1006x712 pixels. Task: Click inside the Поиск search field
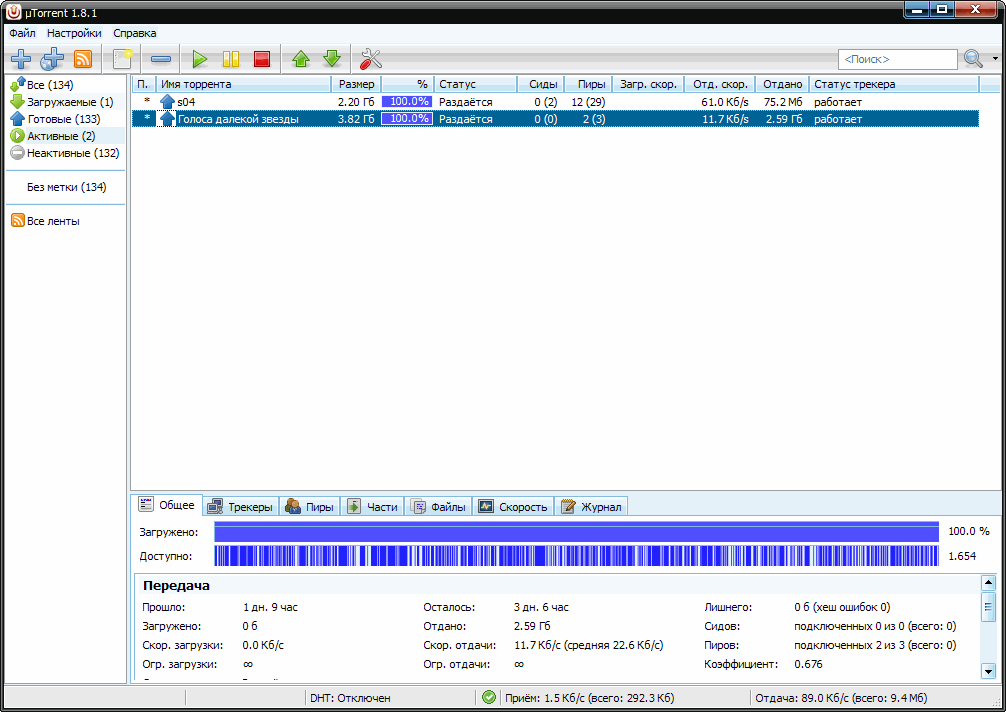896,60
